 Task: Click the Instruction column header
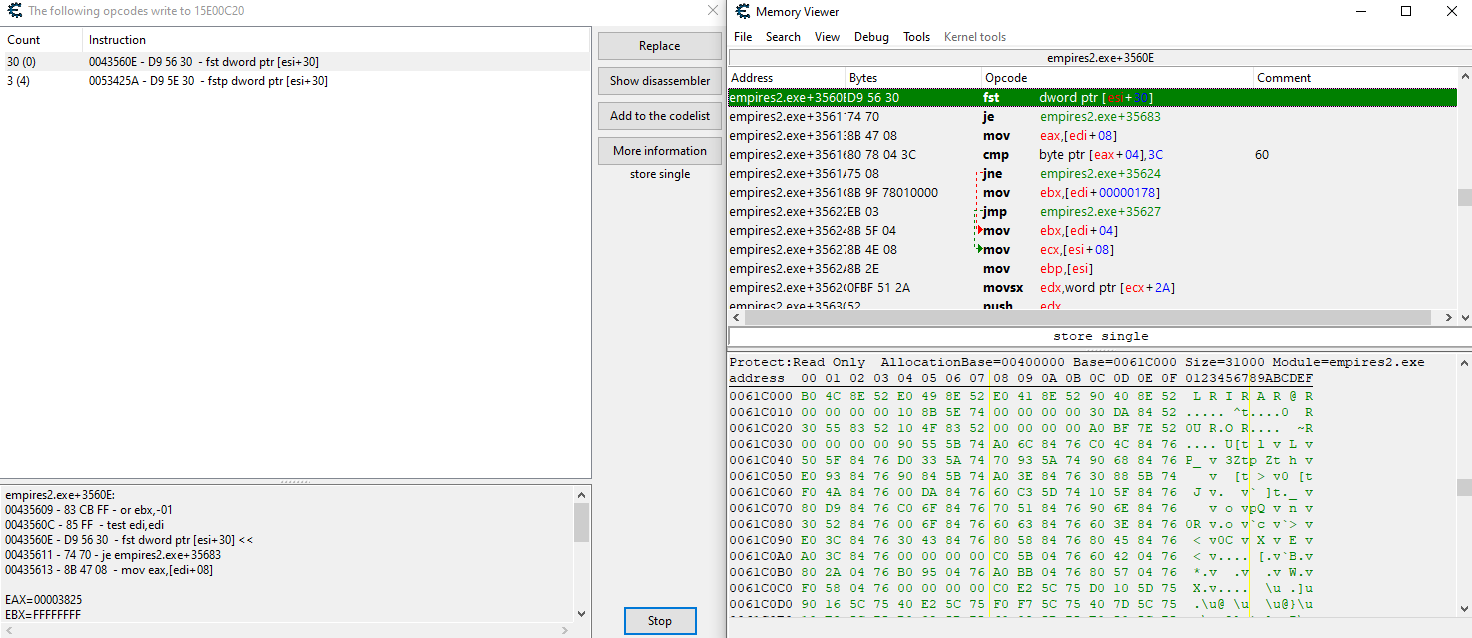pyautogui.click(x=336, y=40)
